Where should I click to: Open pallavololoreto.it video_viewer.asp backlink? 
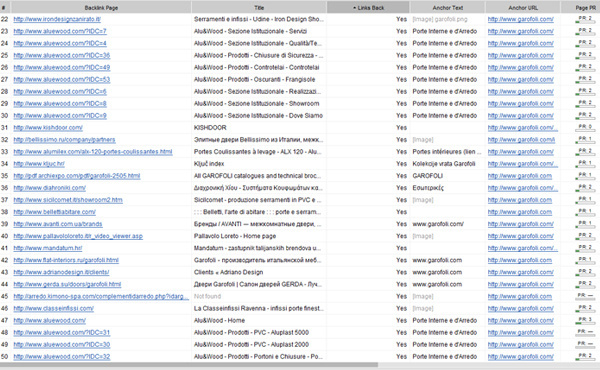(78, 236)
